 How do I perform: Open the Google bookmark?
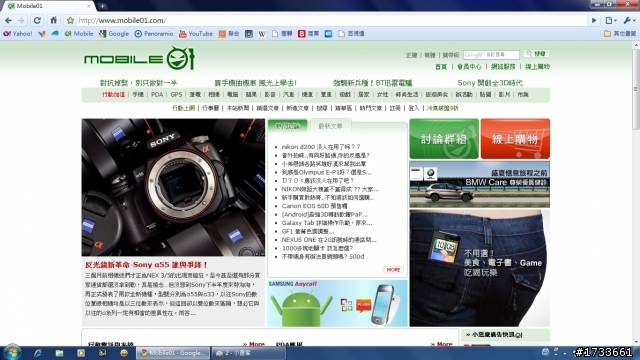tap(114, 33)
